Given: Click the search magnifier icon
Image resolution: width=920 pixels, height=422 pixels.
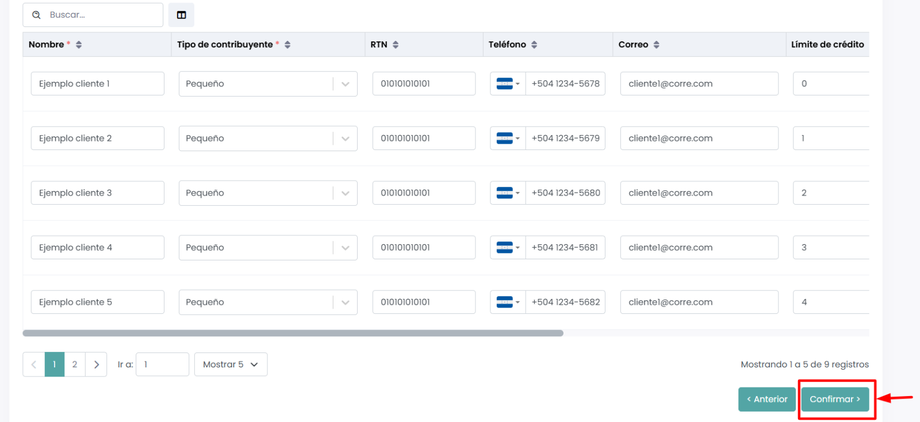Looking at the screenshot, I should [37, 15].
